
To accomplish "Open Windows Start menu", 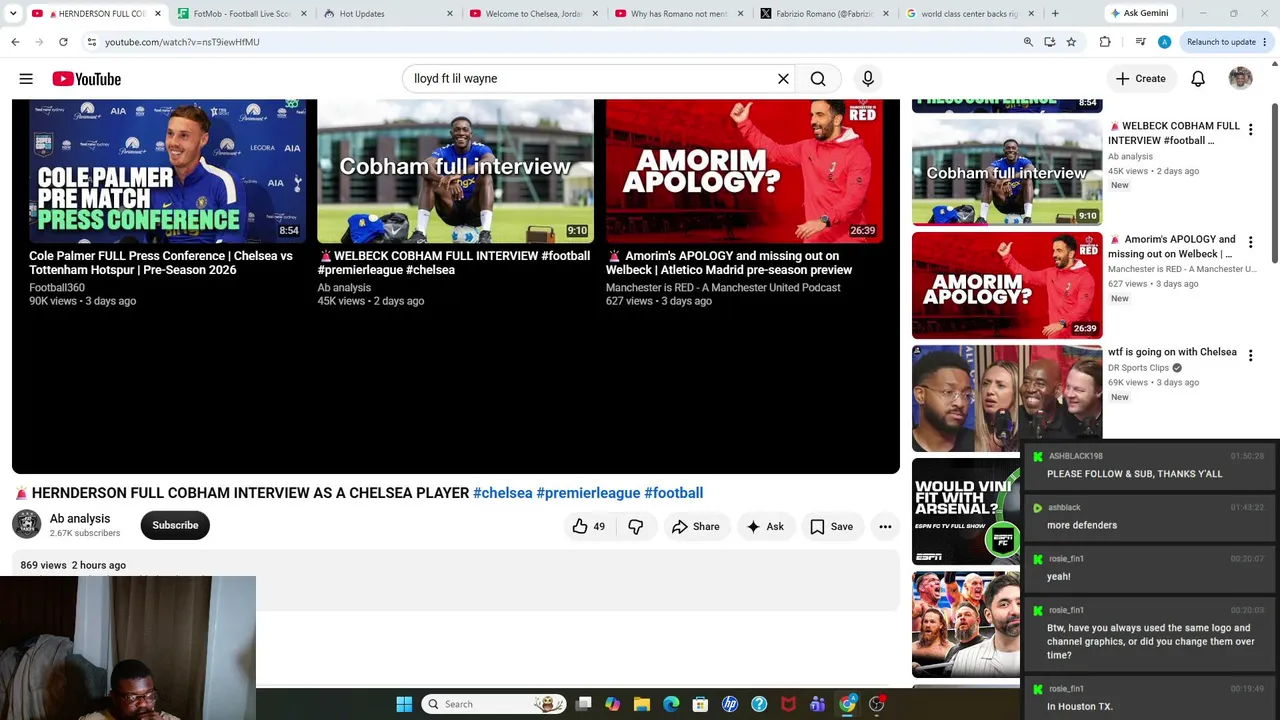I will (404, 704).
